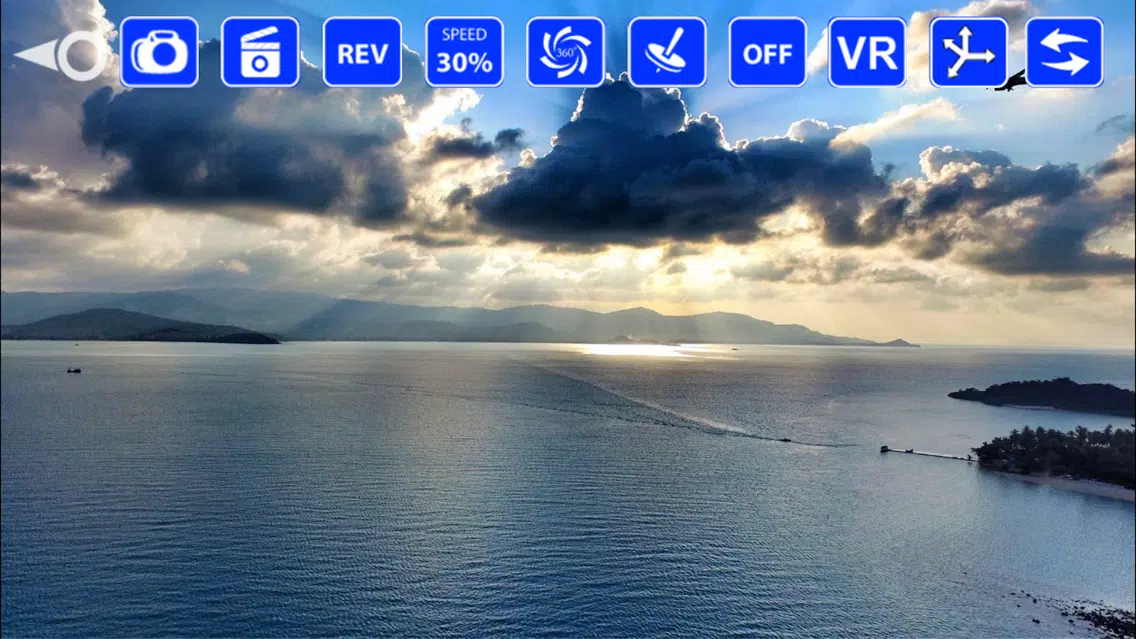Activate the 360° flip icon
Screen dimensions: 1136x639
tap(566, 52)
